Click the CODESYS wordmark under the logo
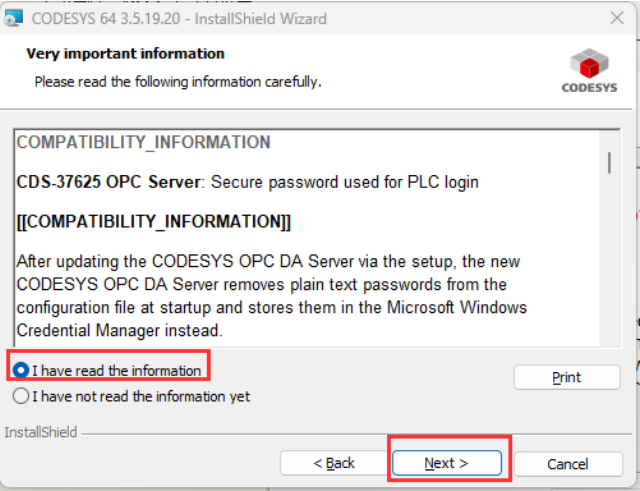 [x=589, y=88]
